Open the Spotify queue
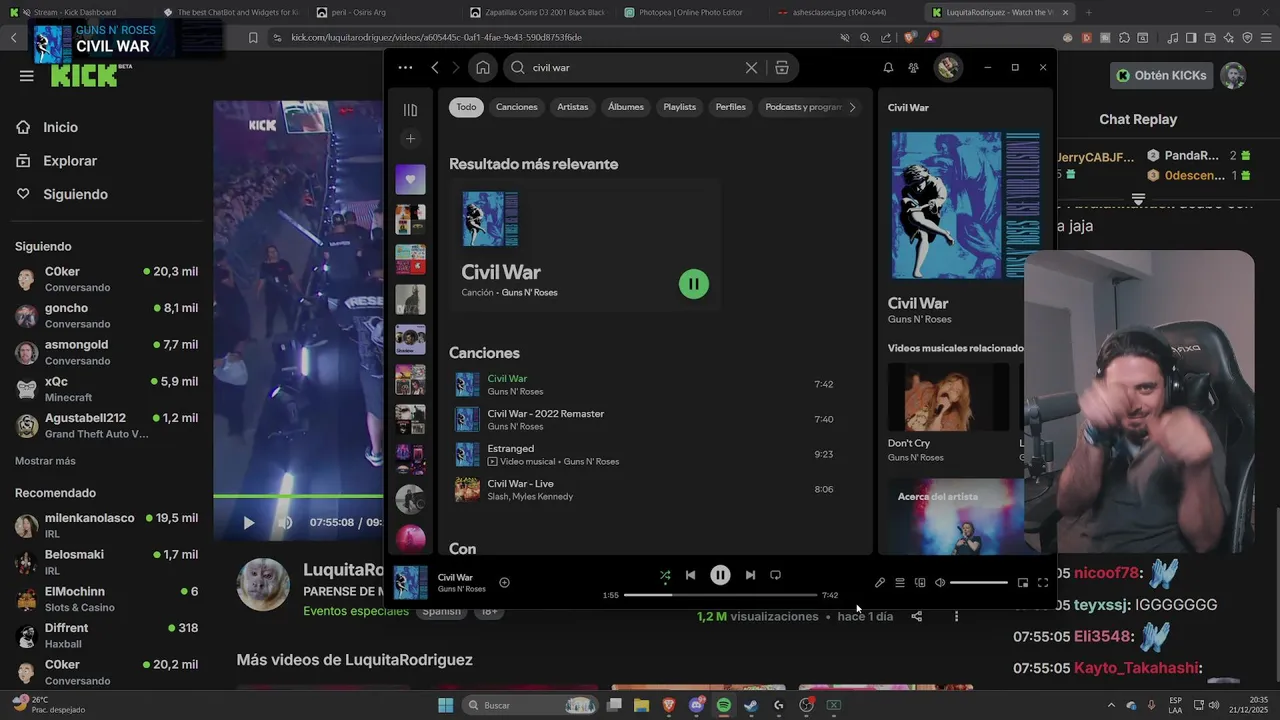This screenshot has height=720, width=1280. 900,582
